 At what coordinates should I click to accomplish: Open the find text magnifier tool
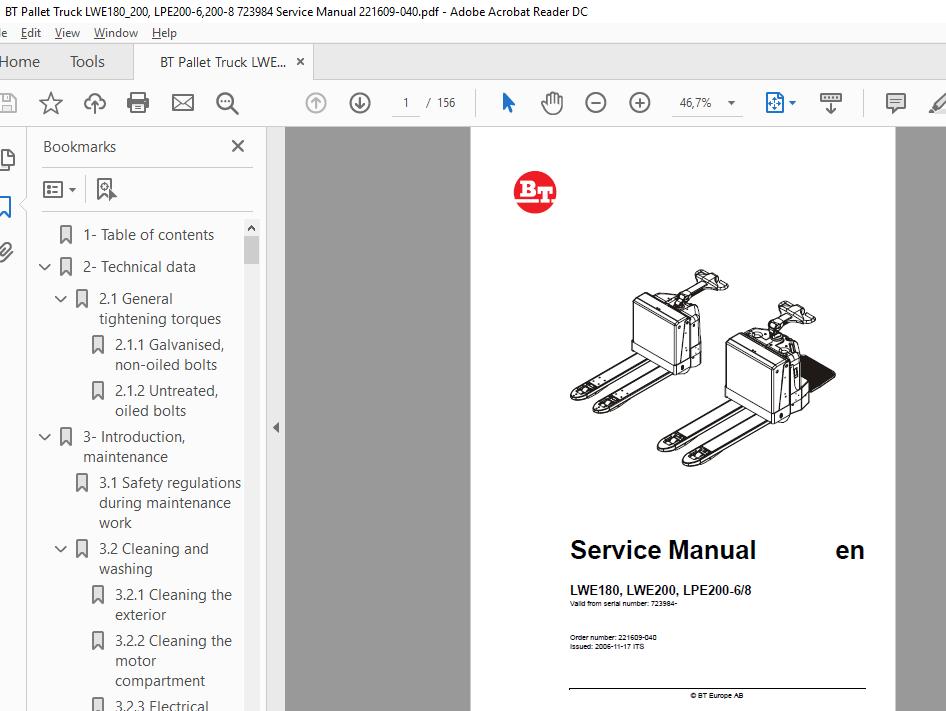click(x=227, y=103)
